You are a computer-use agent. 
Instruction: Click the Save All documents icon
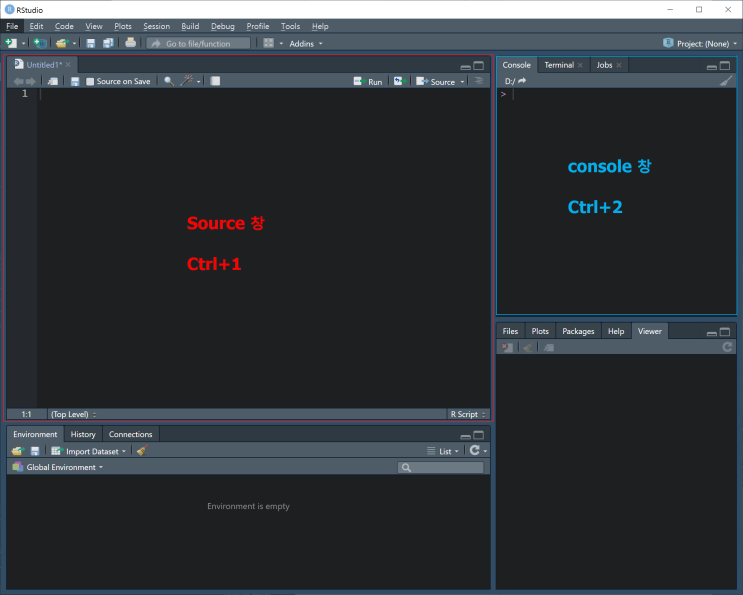pyautogui.click(x=108, y=43)
